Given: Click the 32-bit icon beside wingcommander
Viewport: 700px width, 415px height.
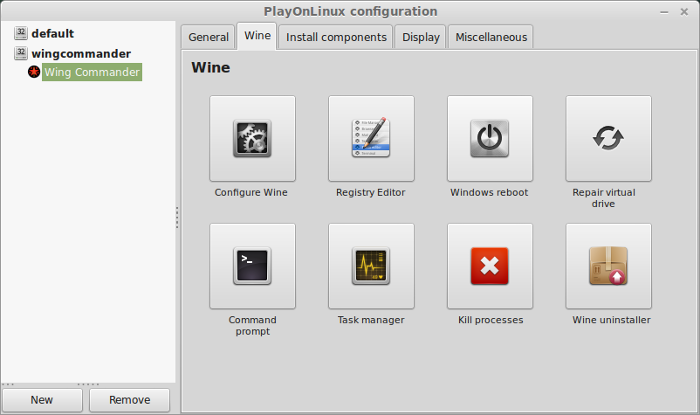Looking at the screenshot, I should (x=21, y=53).
